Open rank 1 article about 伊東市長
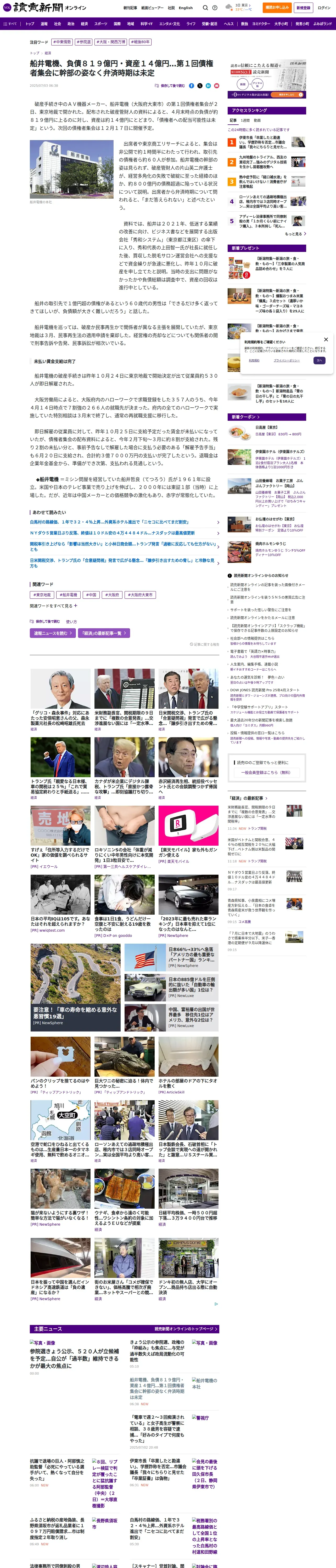 [x=262, y=142]
